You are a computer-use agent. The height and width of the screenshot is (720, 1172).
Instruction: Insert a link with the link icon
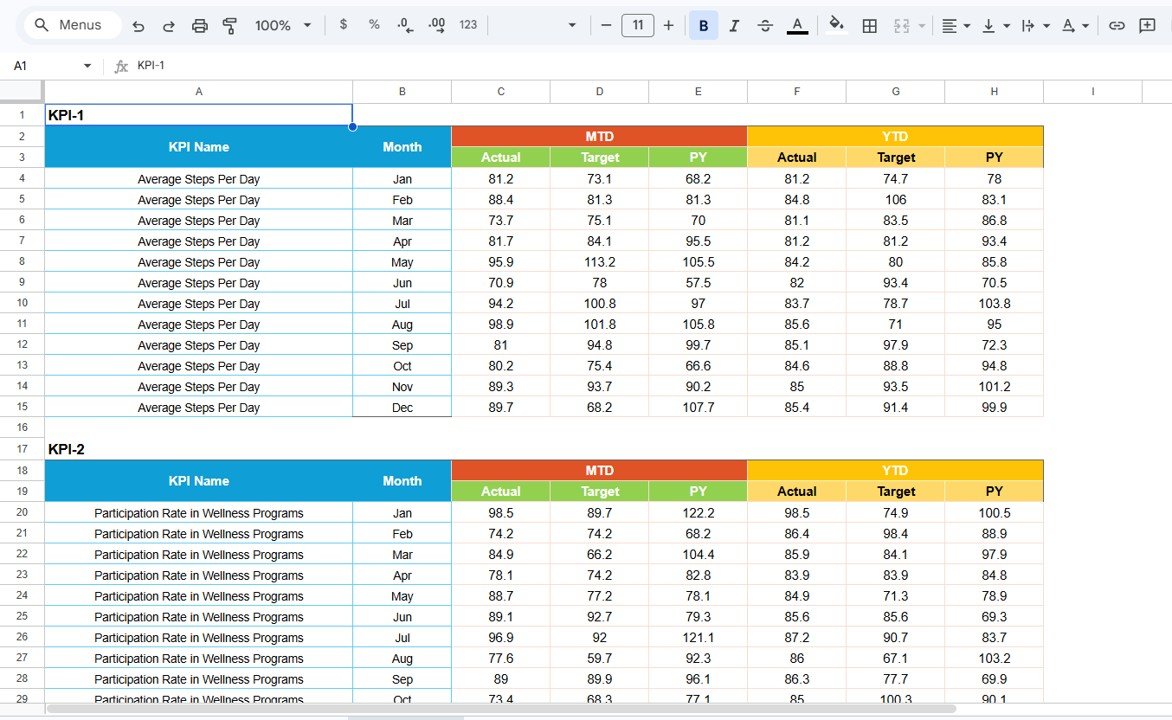[x=1117, y=26]
